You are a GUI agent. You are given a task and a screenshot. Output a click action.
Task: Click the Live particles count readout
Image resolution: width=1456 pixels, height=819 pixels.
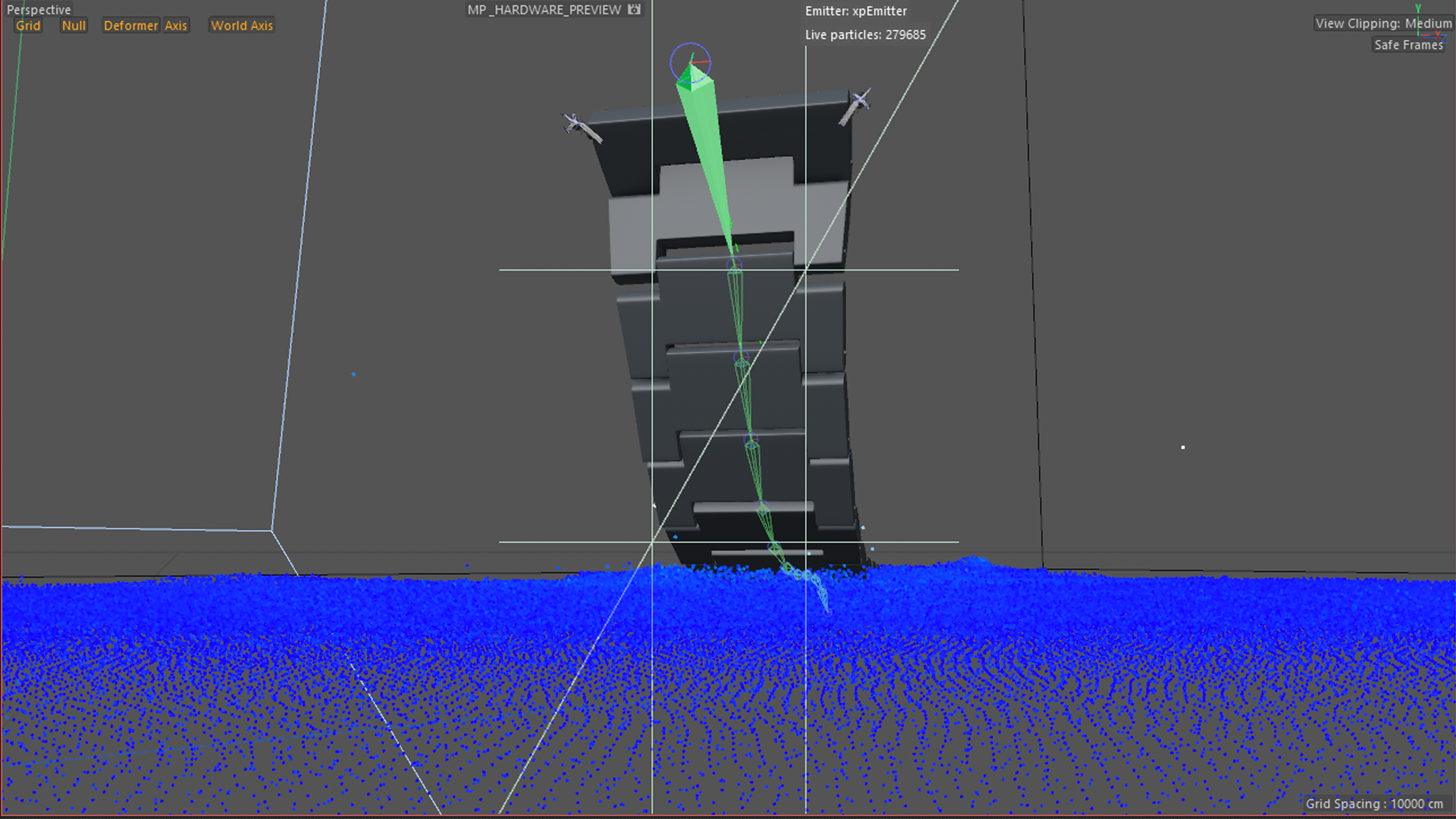[x=865, y=35]
